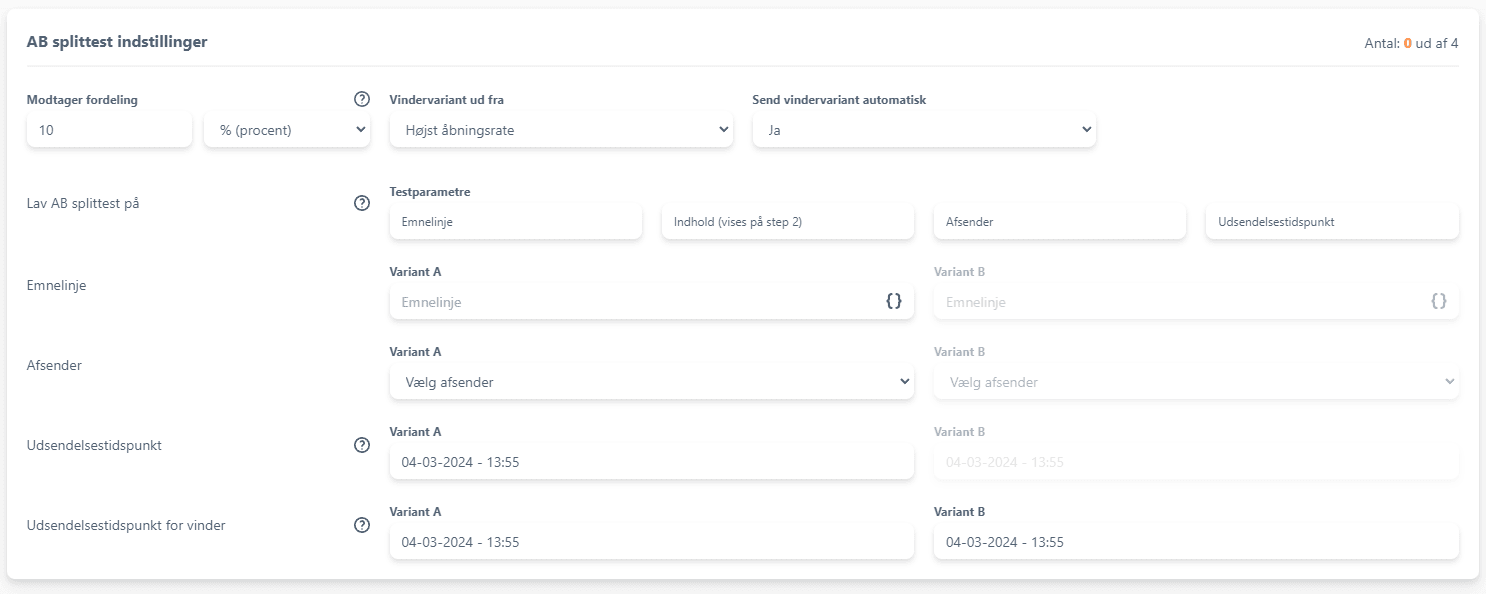Click help icon beside Lav AB splittest på
The height and width of the screenshot is (594, 1486).
[362, 203]
